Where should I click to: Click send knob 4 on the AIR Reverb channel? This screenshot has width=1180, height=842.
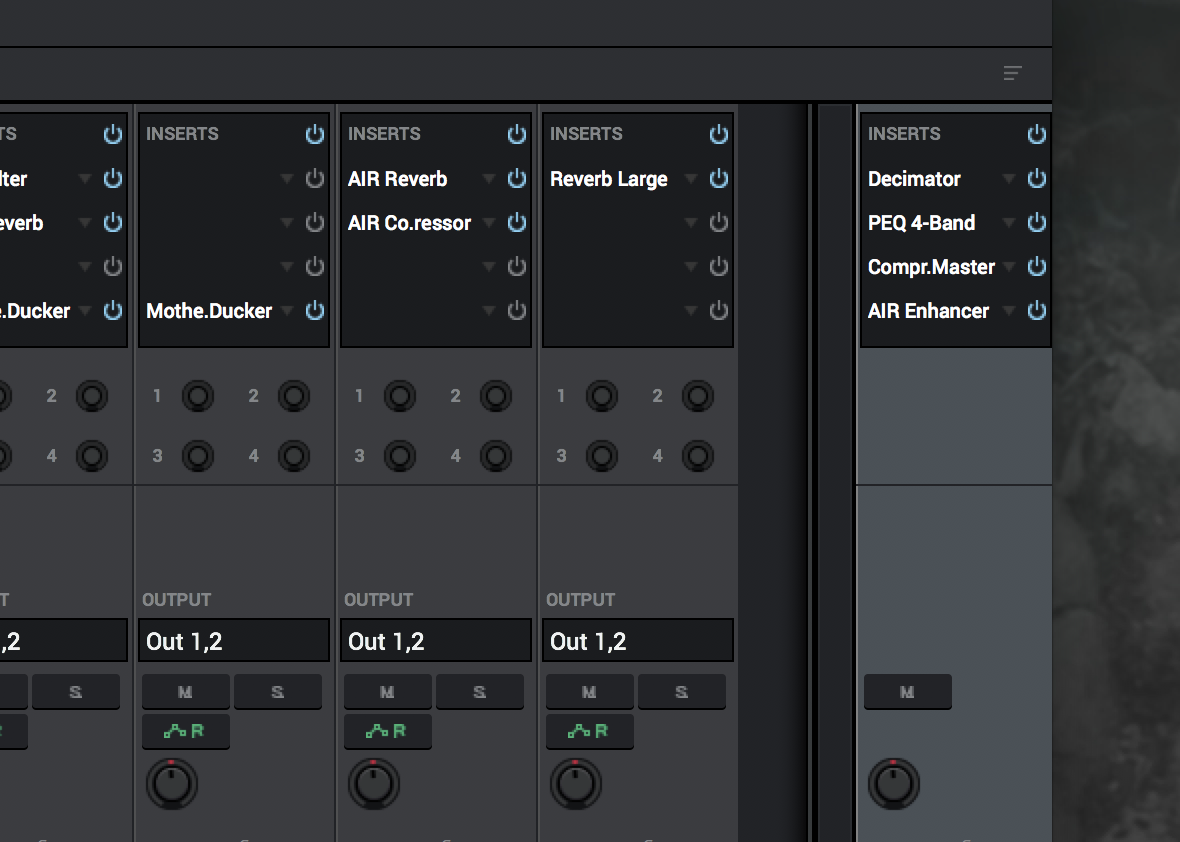[495, 456]
